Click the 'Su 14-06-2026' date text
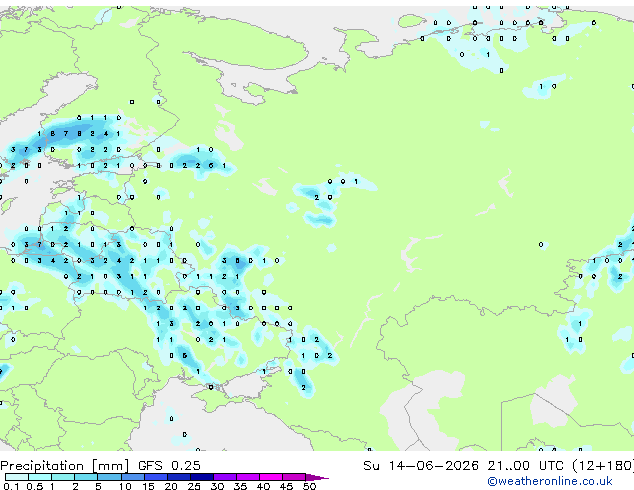The image size is (634, 490). click(421, 466)
